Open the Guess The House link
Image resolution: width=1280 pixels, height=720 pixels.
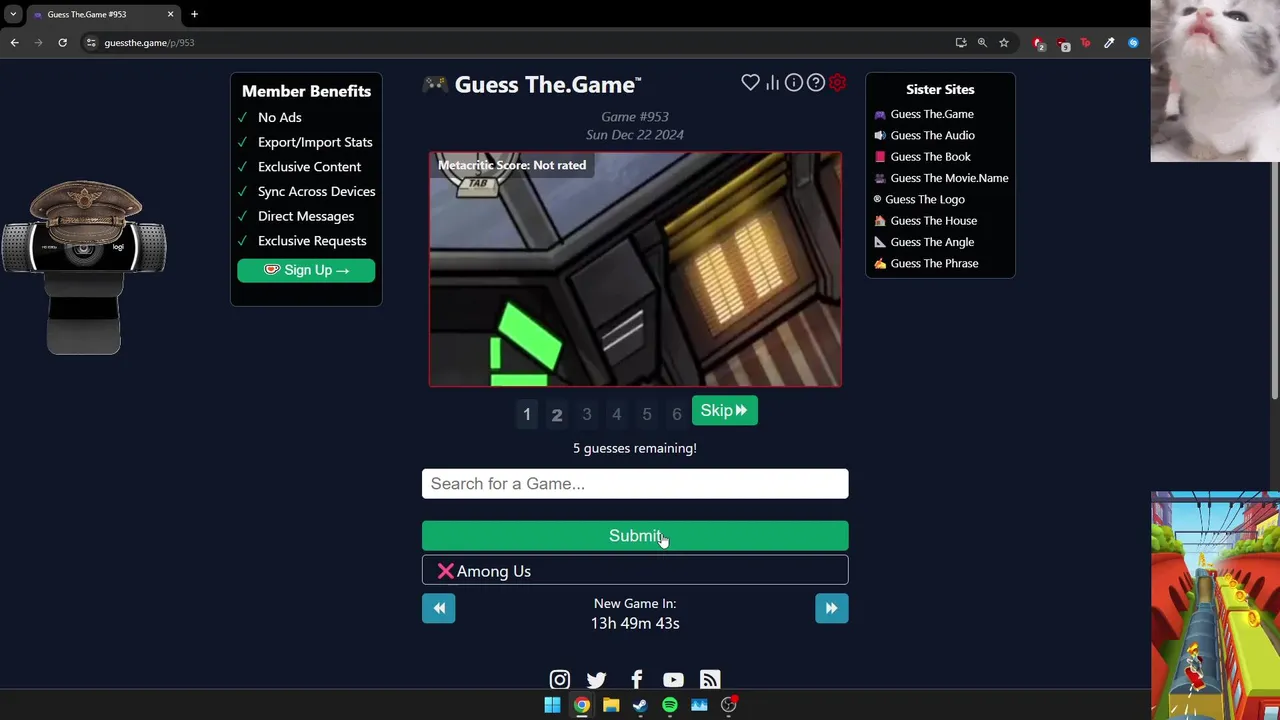[x=932, y=221]
